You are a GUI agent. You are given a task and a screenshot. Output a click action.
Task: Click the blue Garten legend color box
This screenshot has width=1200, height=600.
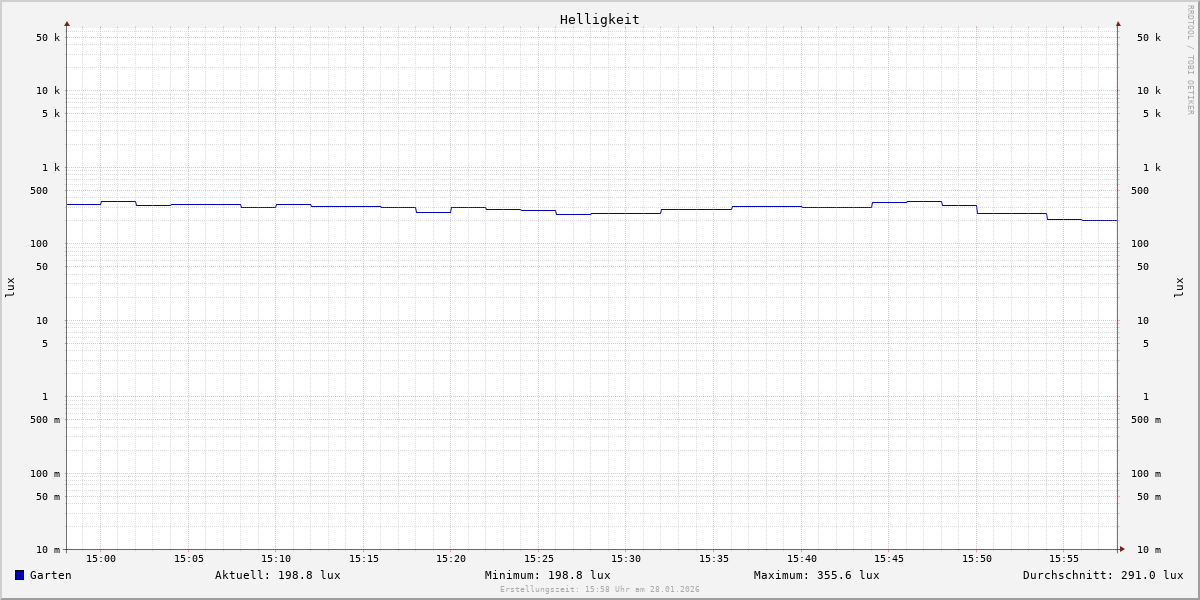point(19,575)
